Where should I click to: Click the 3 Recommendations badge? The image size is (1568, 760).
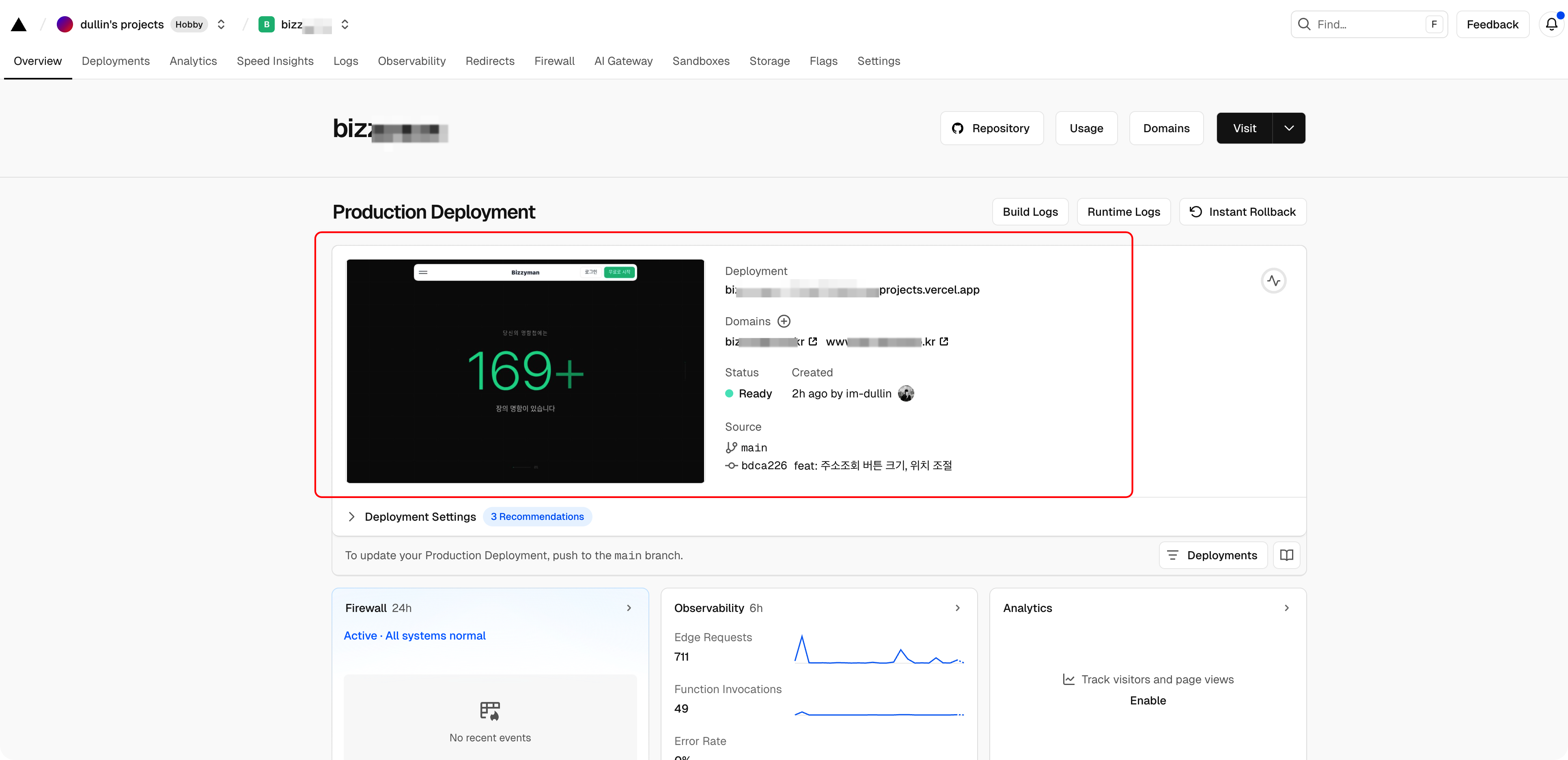click(537, 517)
